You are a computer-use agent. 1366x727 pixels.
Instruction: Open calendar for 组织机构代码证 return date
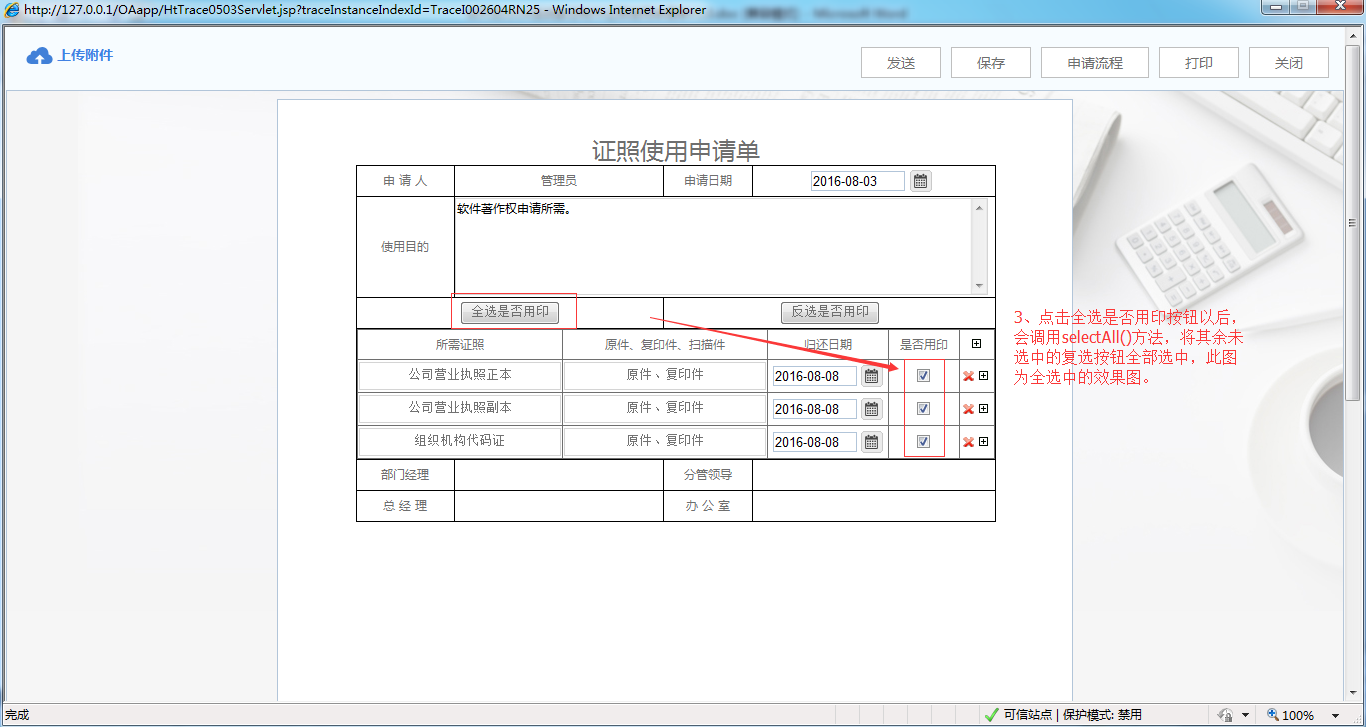tap(872, 442)
